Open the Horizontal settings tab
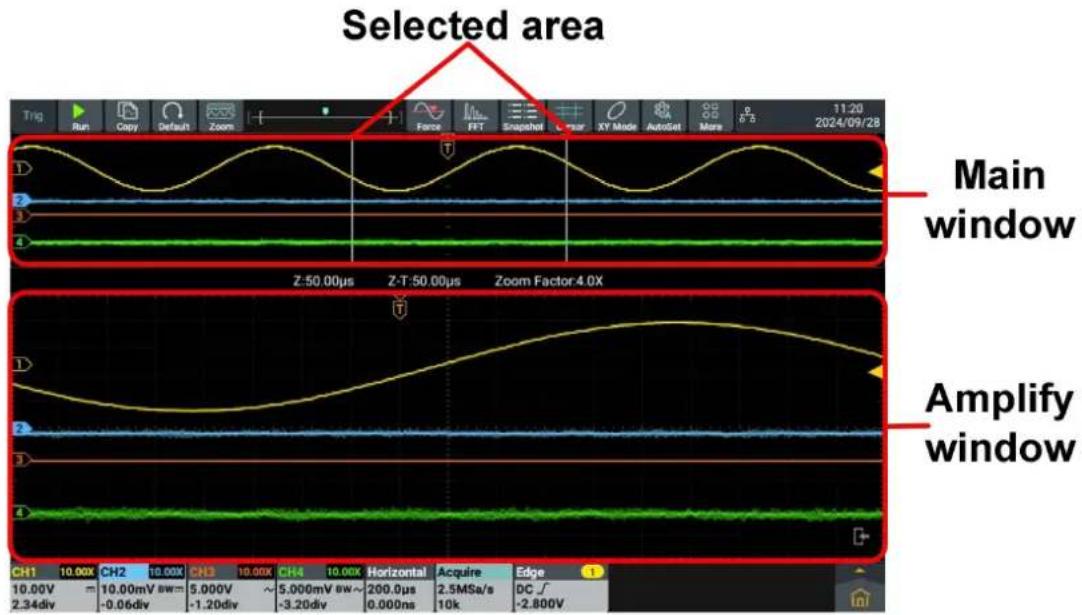 point(397,572)
